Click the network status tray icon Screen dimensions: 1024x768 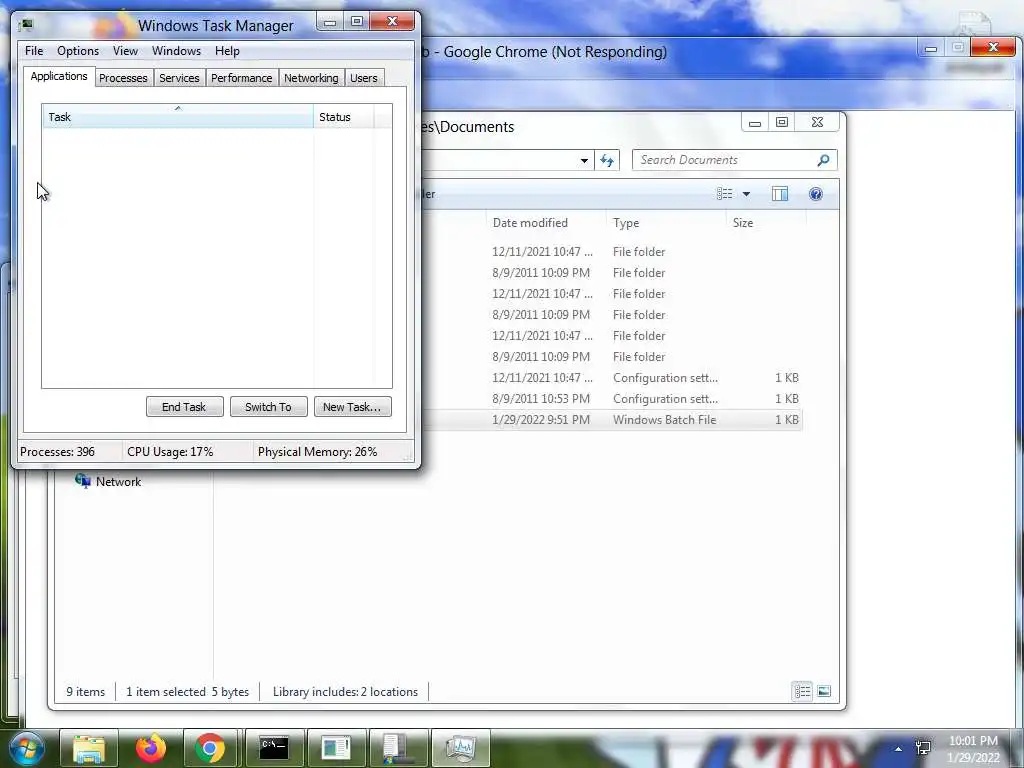coord(923,748)
